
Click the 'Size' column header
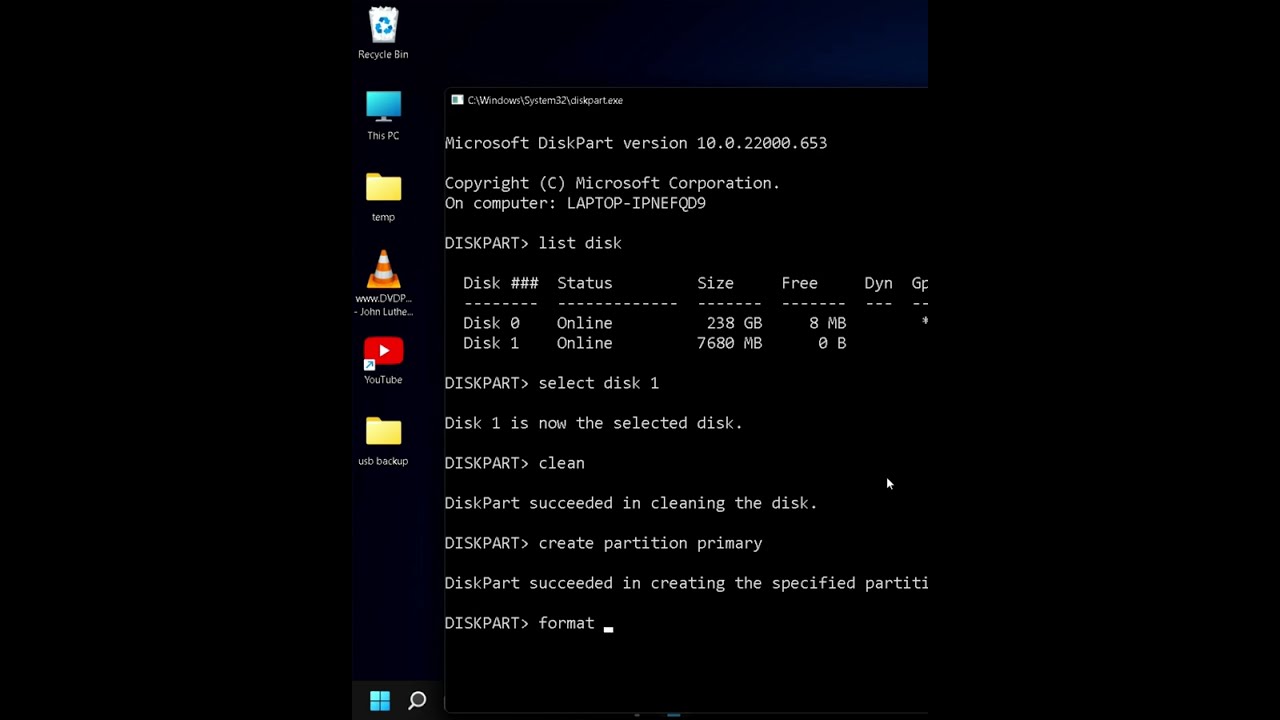(x=715, y=283)
